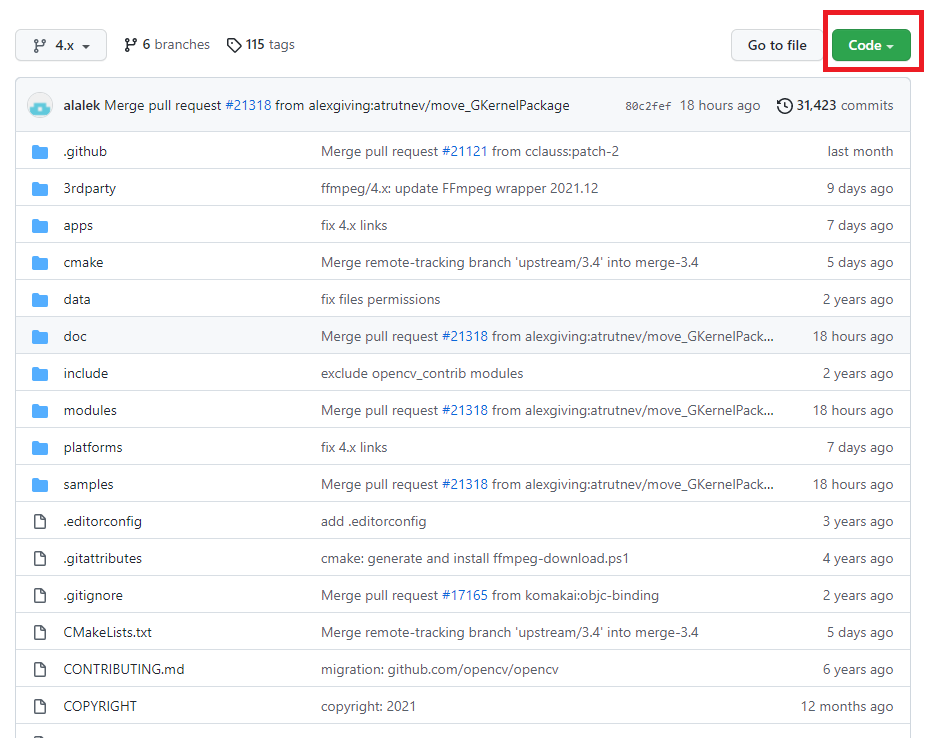Click 'copyright: 2021' commit message

tap(368, 707)
